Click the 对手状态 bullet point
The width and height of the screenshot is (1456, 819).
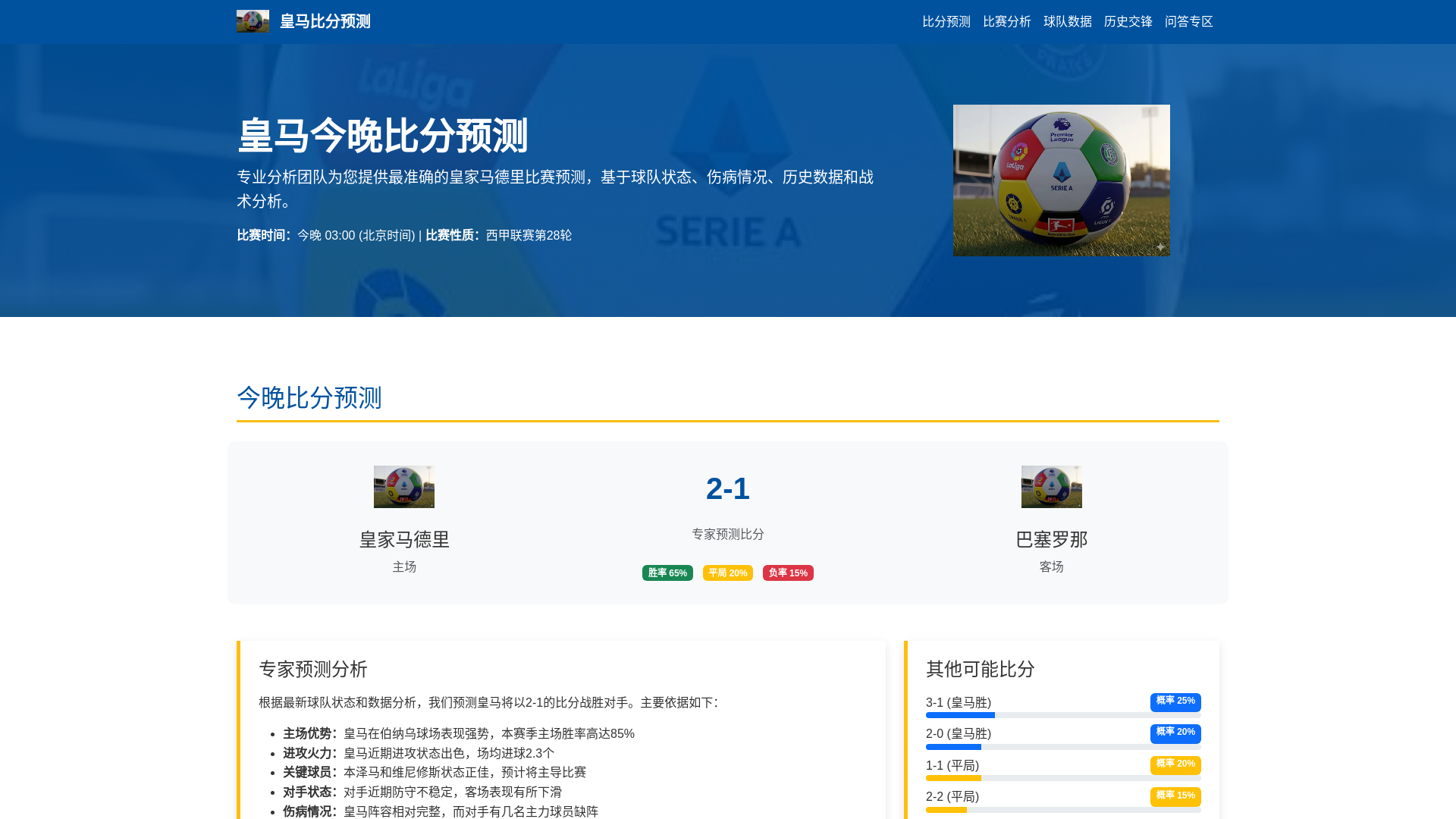[x=422, y=792]
